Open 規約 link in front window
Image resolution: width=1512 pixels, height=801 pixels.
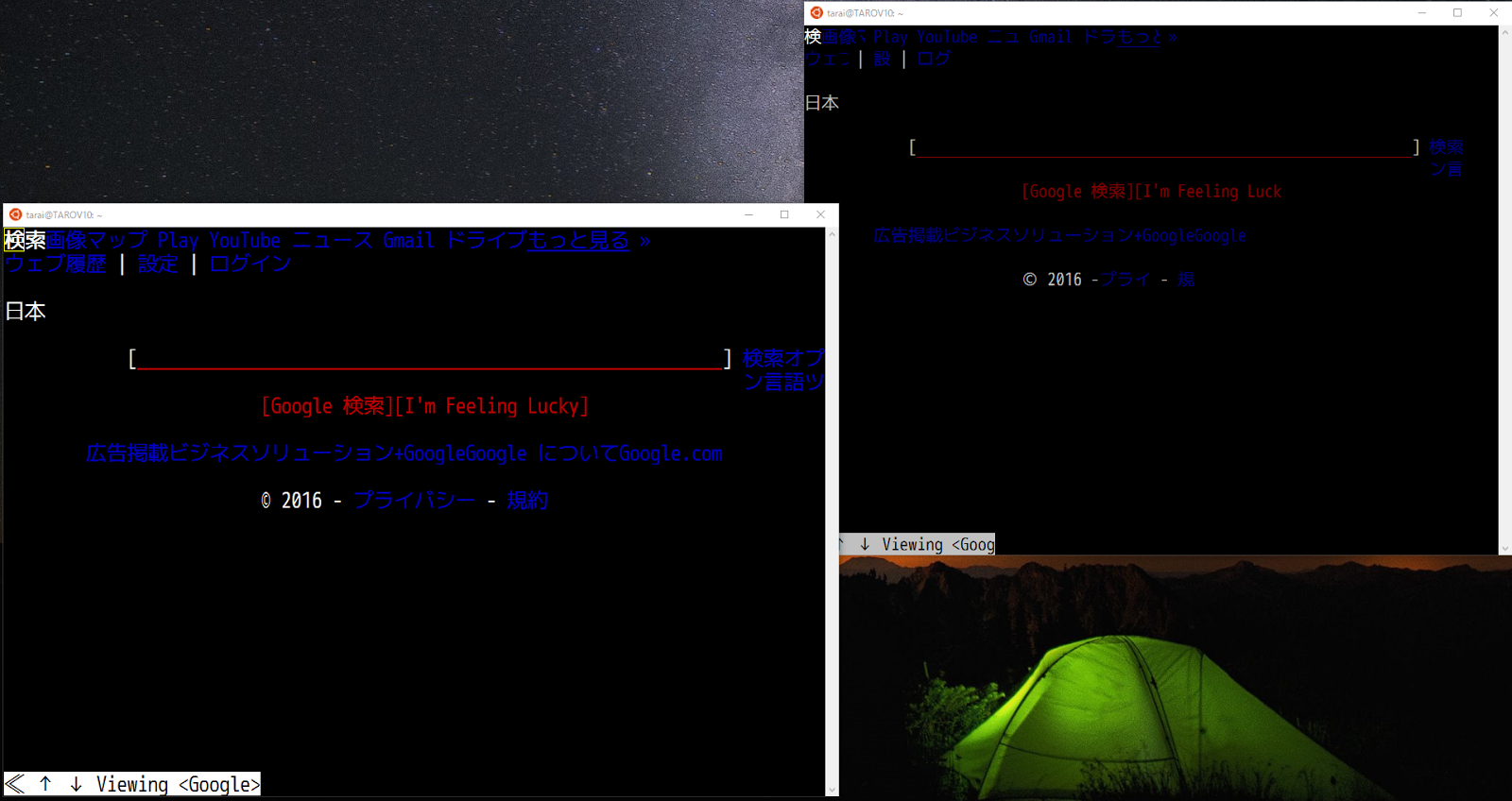527,501
